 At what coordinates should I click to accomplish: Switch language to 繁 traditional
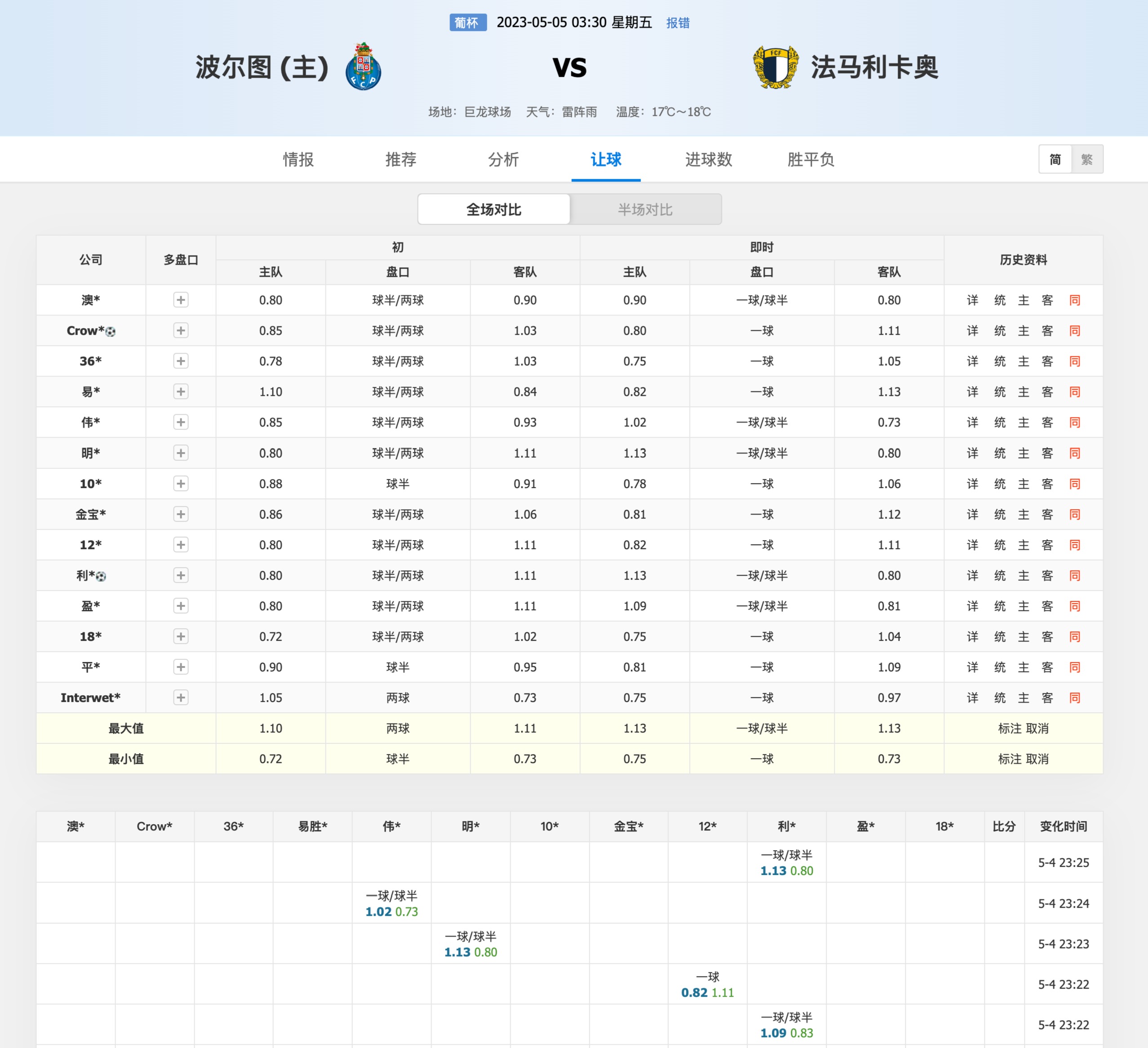tap(1087, 160)
